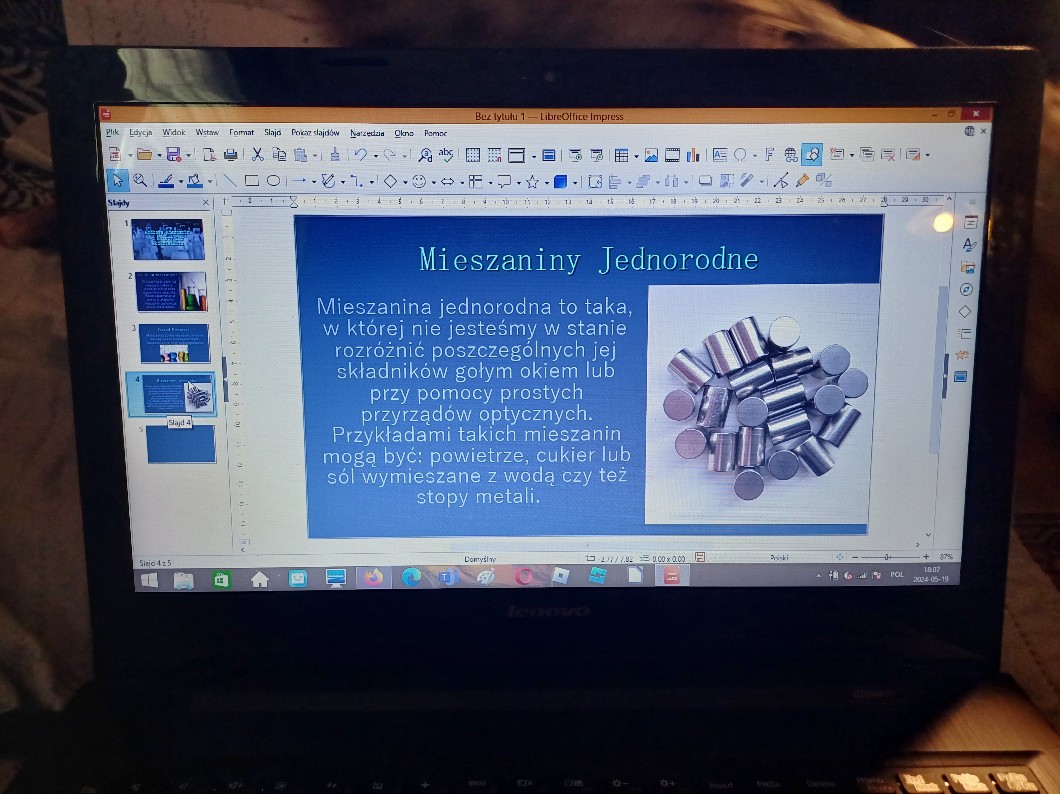Click the Save document icon
This screenshot has height=794, width=1060.
173,154
